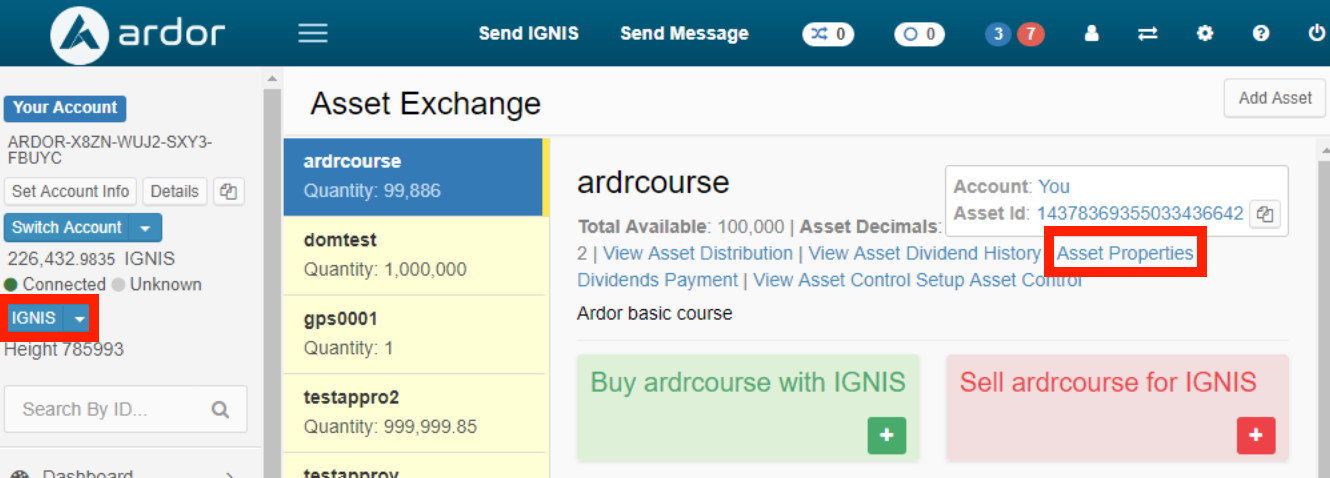Image resolution: width=1330 pixels, height=478 pixels.
Task: Click the power logout icon
Action: point(1316,34)
